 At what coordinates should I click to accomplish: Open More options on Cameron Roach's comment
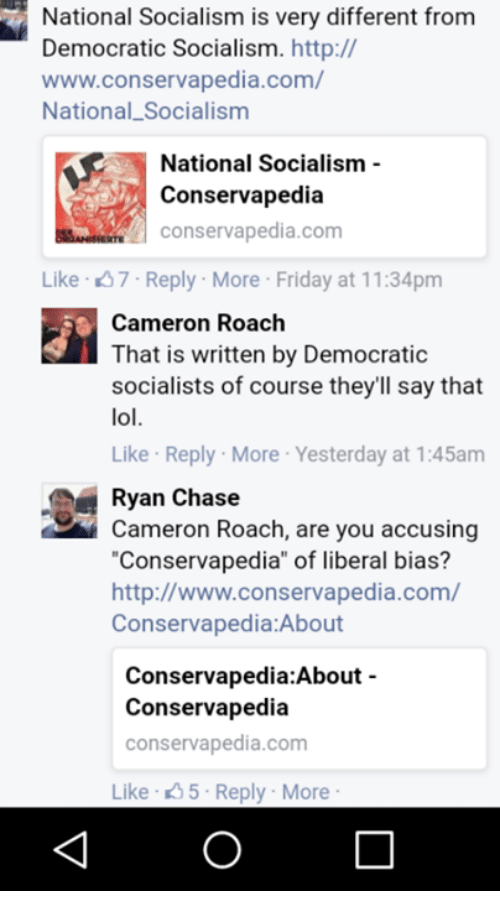255,454
